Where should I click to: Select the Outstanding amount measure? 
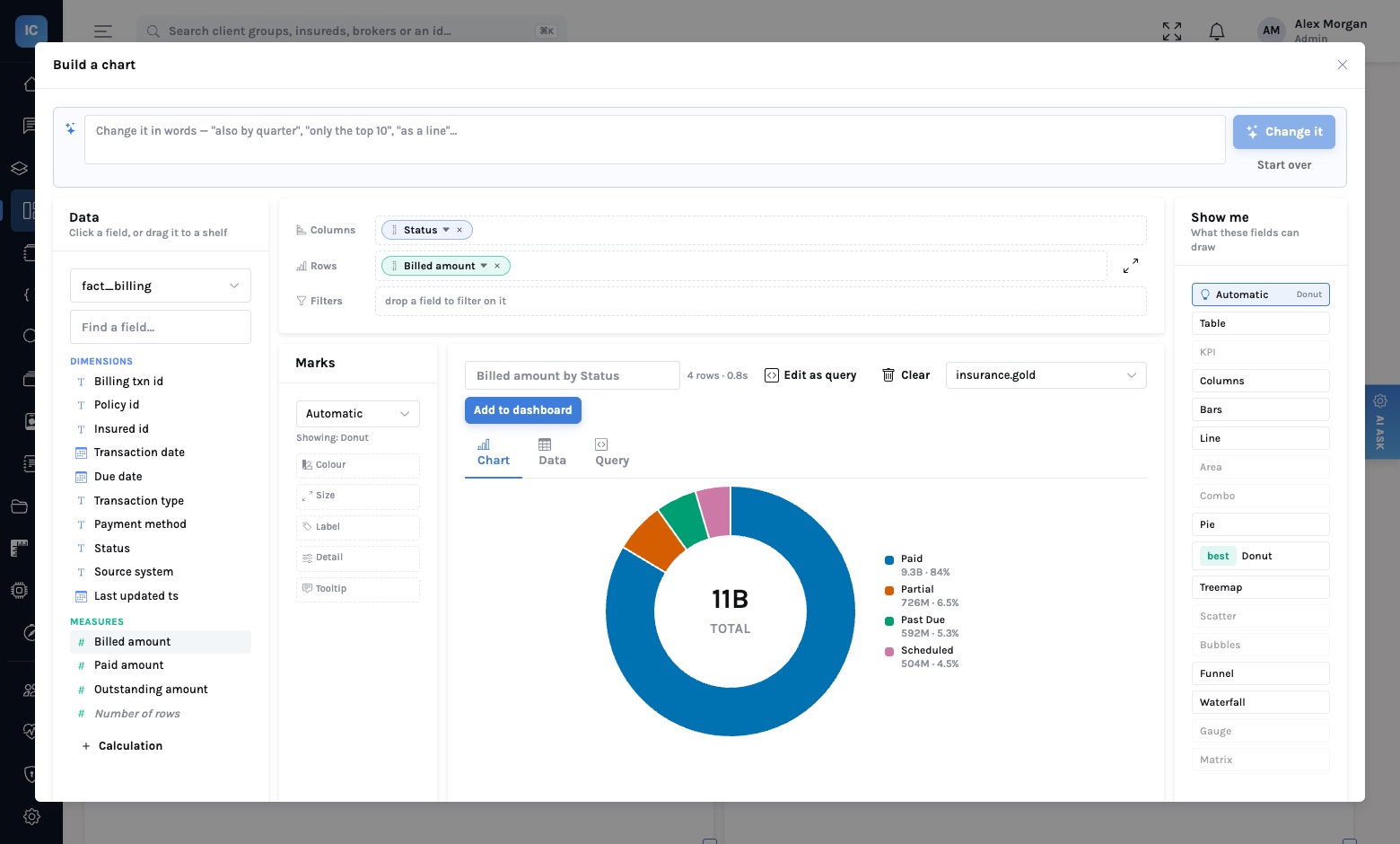click(x=161, y=690)
